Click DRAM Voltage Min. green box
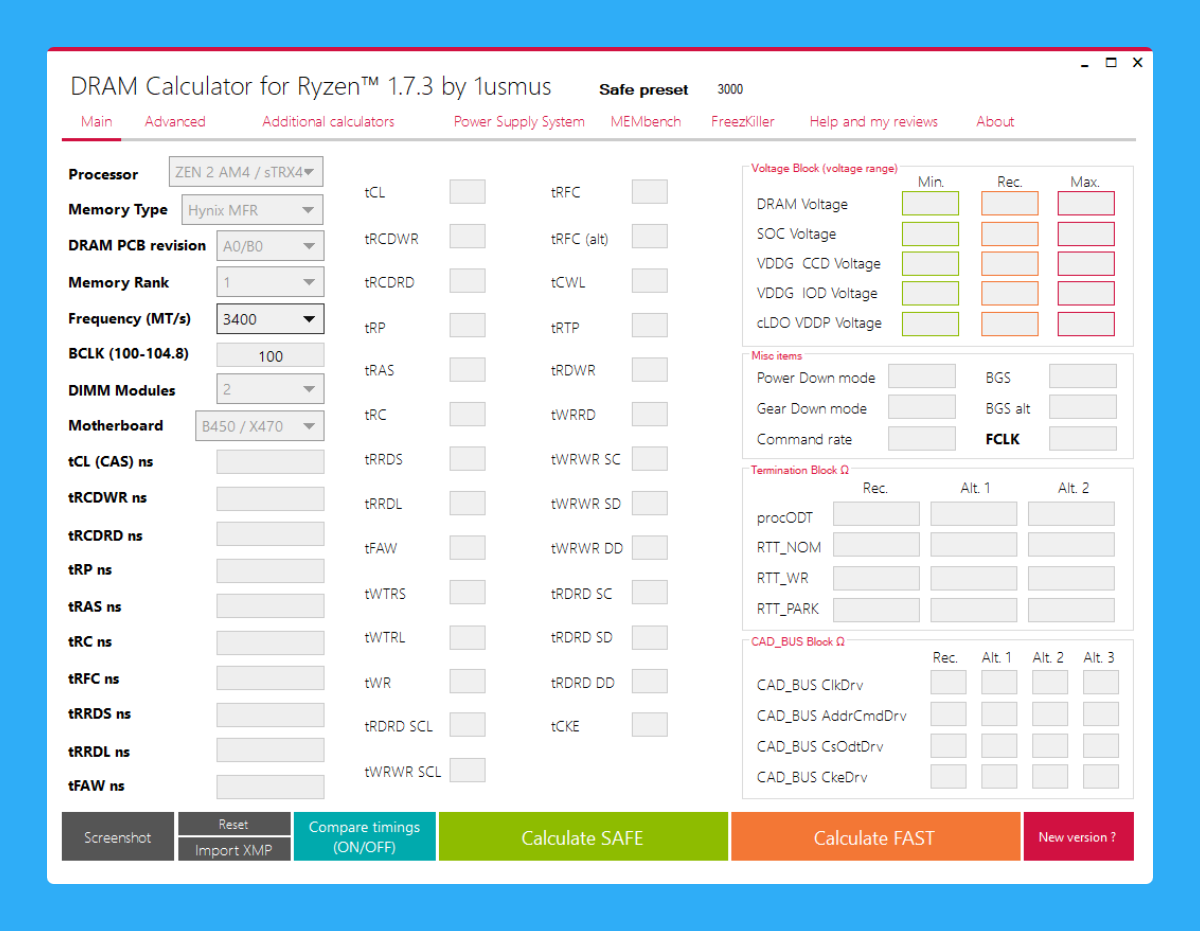 [x=930, y=204]
